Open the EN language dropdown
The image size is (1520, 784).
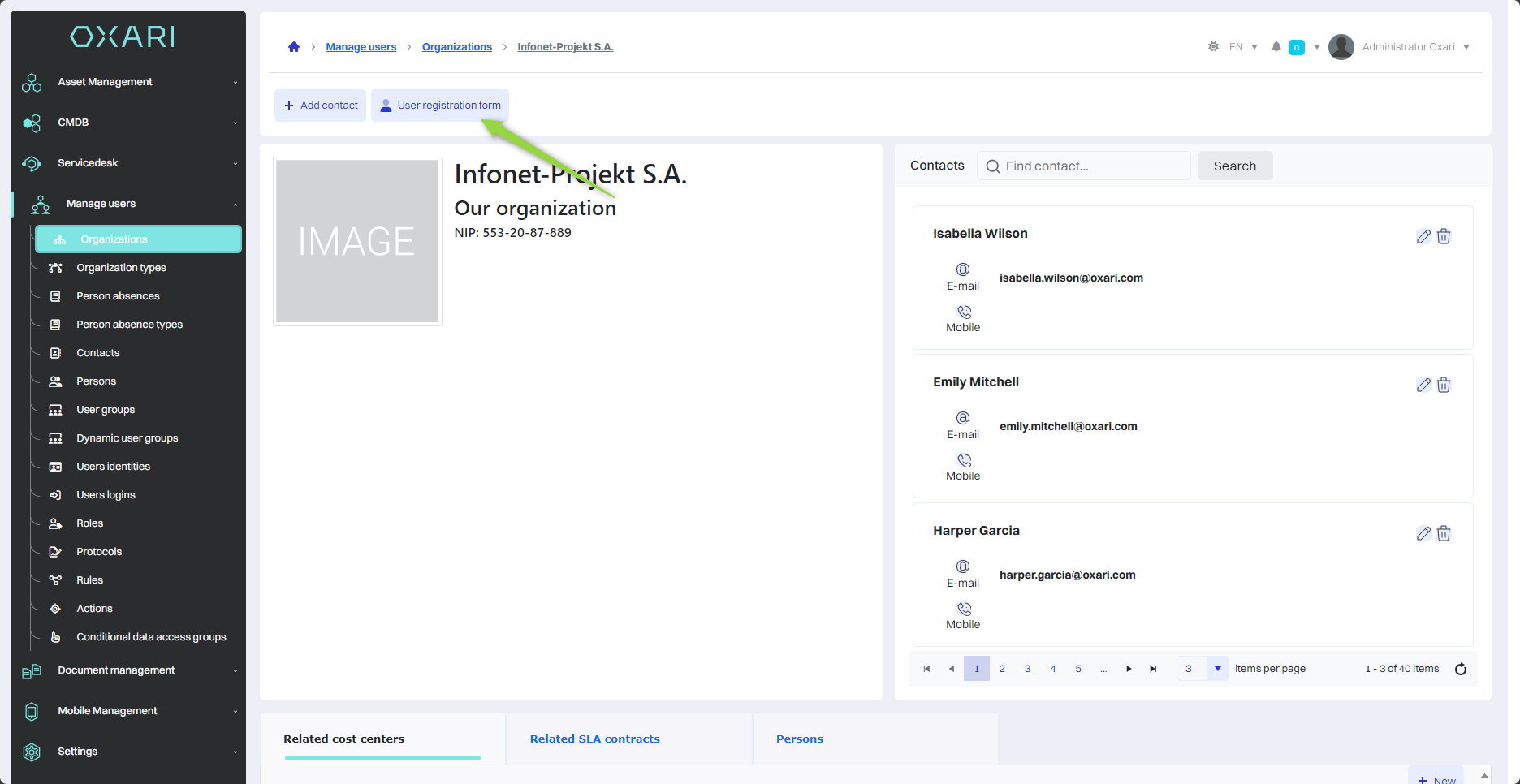[x=1242, y=47]
